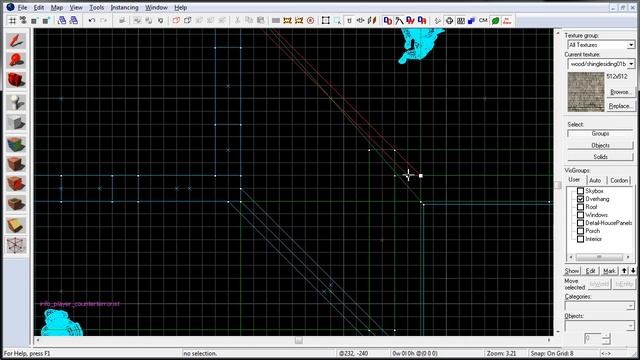The image size is (640, 360).
Task: Open the Objects combo box
Action: click(x=600, y=325)
